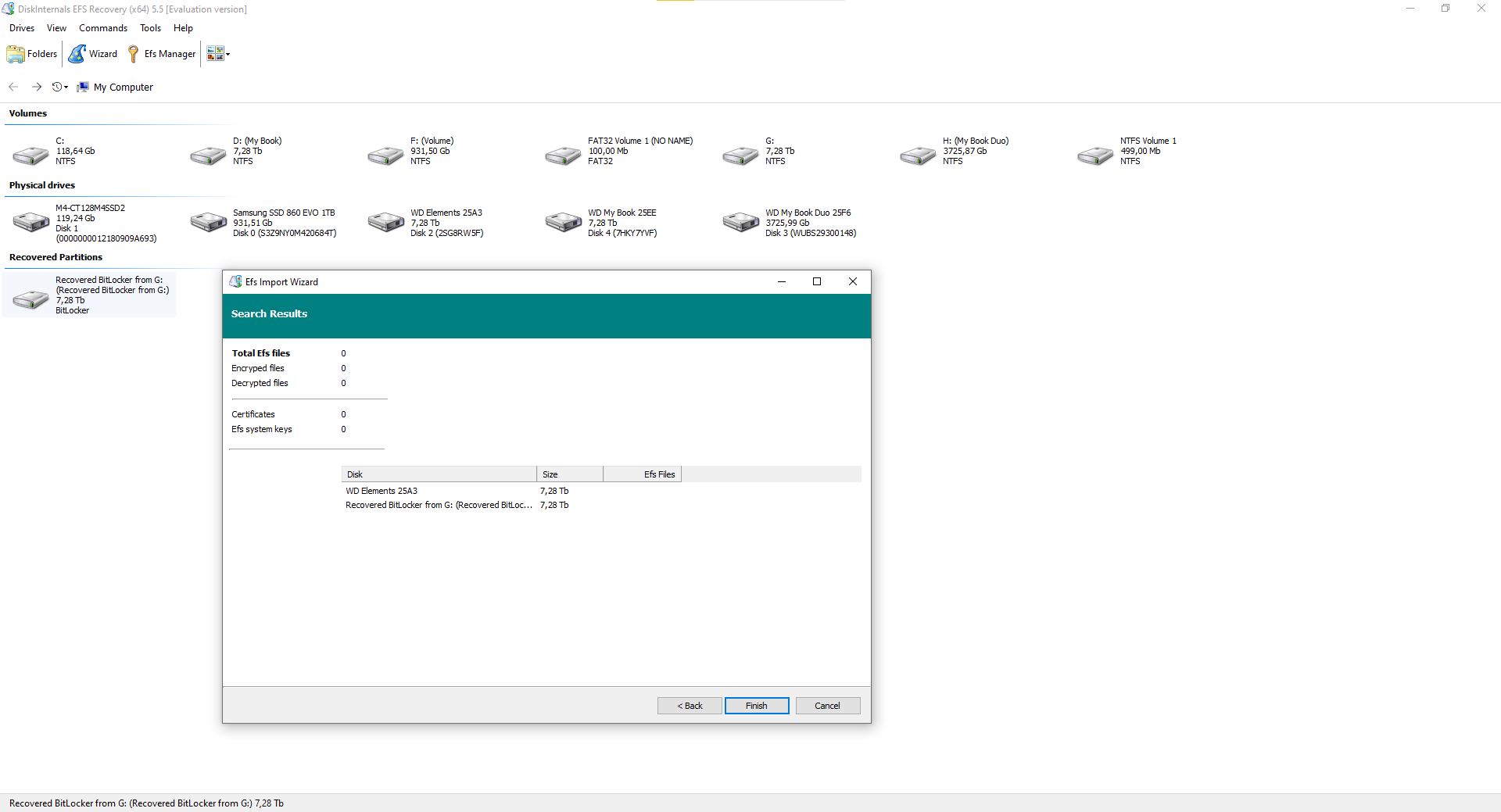Select the Recovered BitLocker from G: partition icon
The width and height of the screenshot is (1501, 812).
pos(31,299)
